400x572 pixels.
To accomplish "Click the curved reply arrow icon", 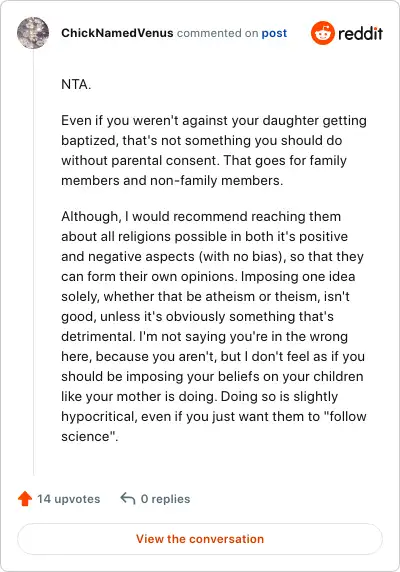I will 128,498.
